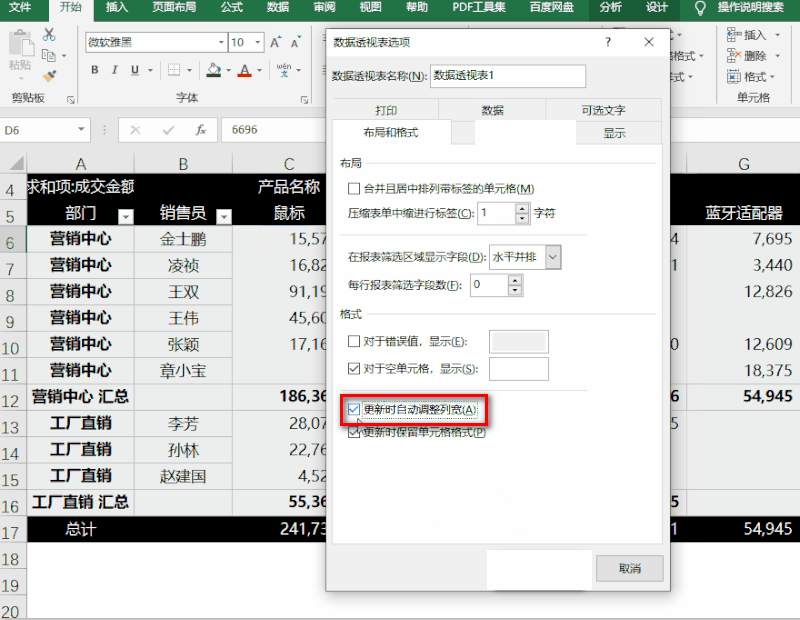Switch to the 分析 ribbon tab

tap(611, 8)
